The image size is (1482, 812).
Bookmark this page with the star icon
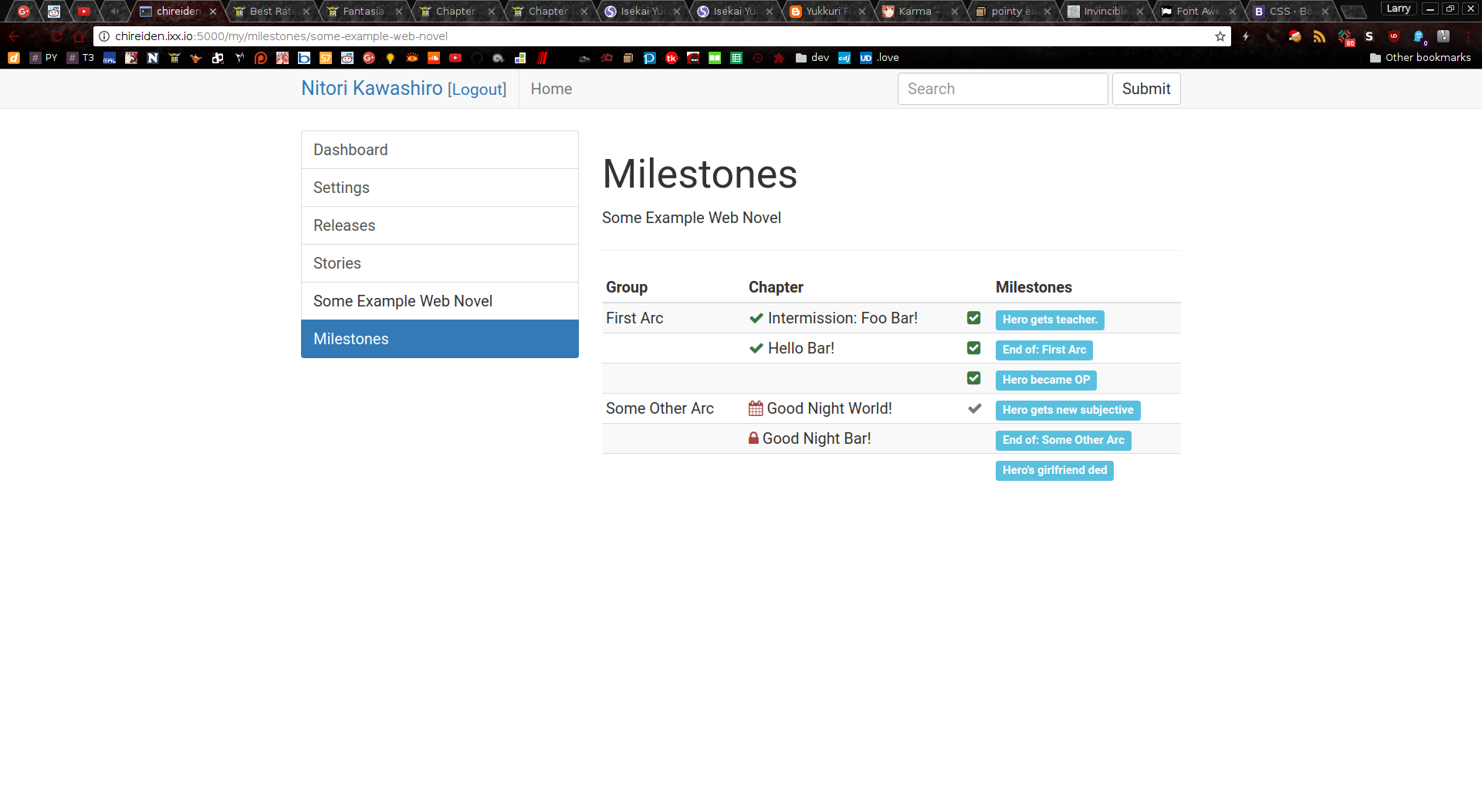(1220, 36)
